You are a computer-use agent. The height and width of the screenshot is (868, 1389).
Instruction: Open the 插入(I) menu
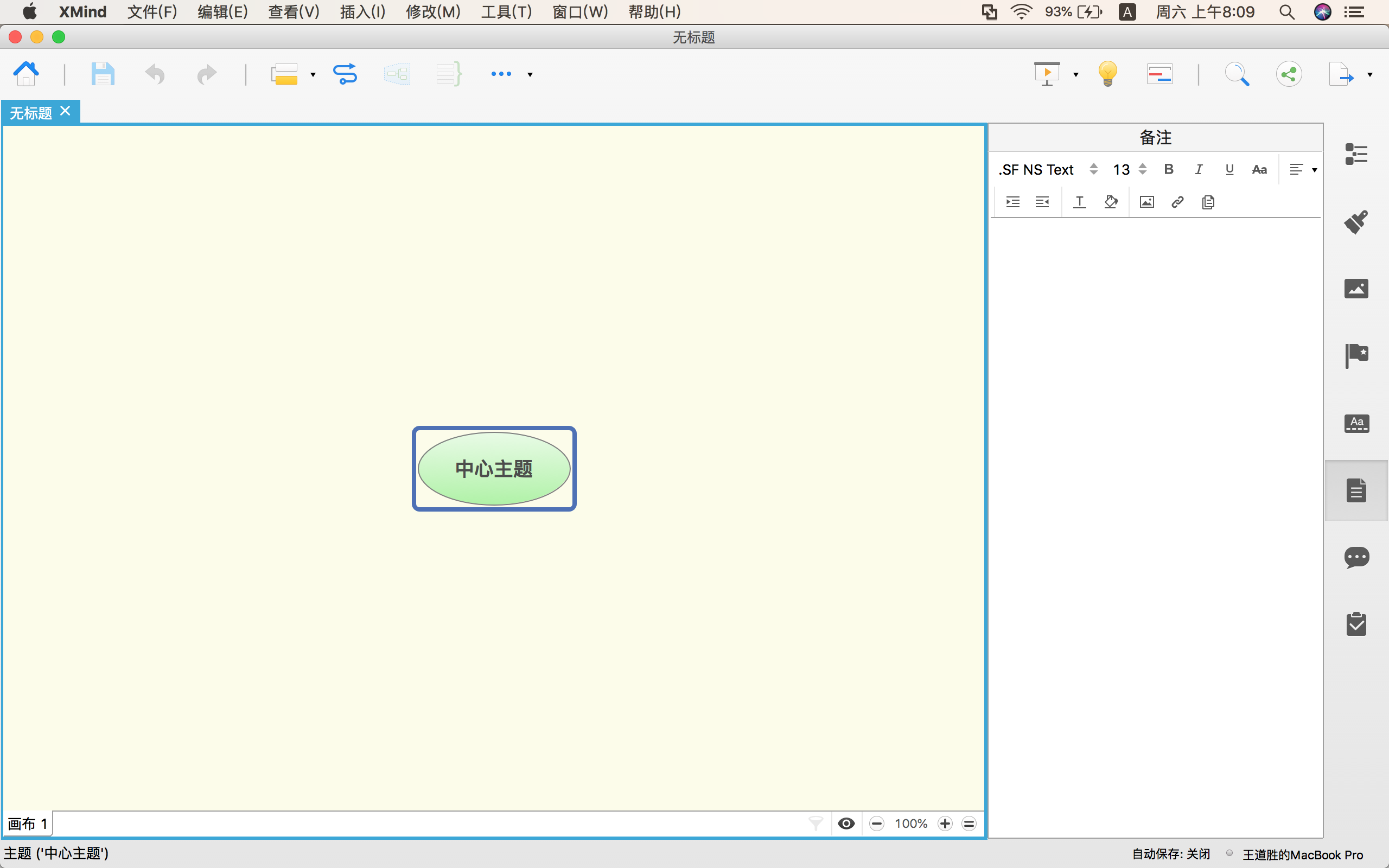coord(362,11)
